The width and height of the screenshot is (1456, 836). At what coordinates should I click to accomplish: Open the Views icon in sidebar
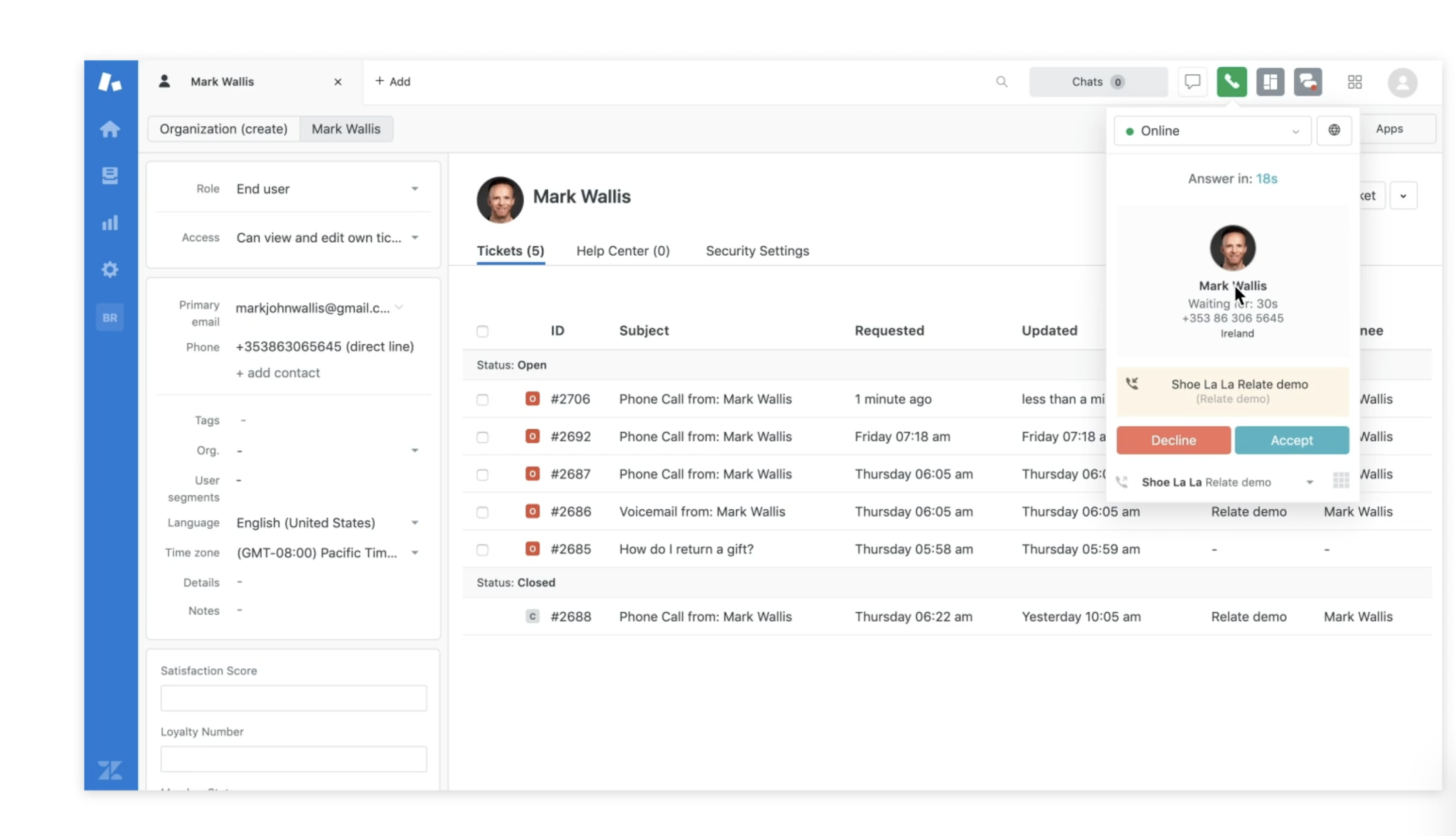coord(110,175)
